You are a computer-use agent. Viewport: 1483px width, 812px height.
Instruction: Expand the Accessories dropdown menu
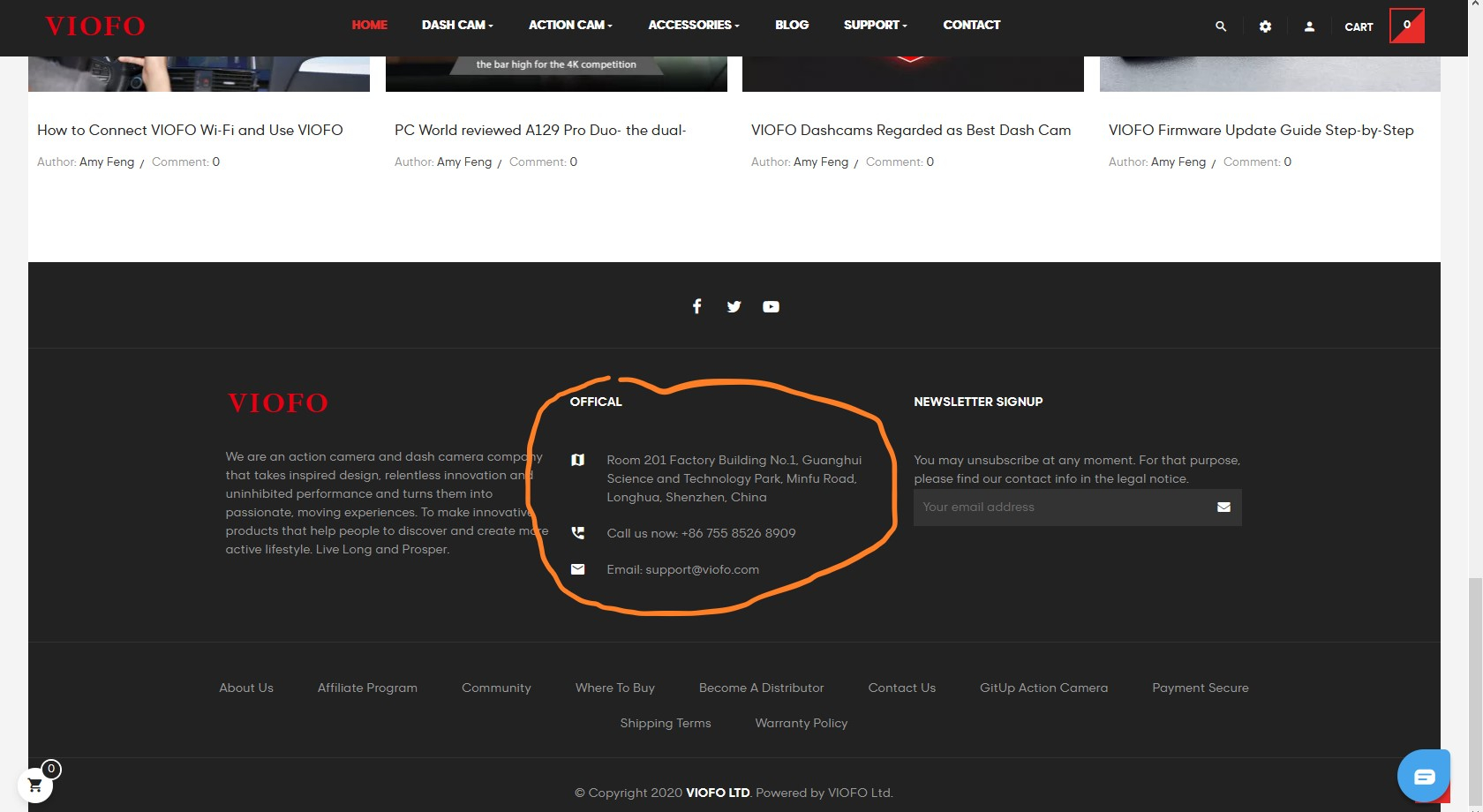pos(694,25)
